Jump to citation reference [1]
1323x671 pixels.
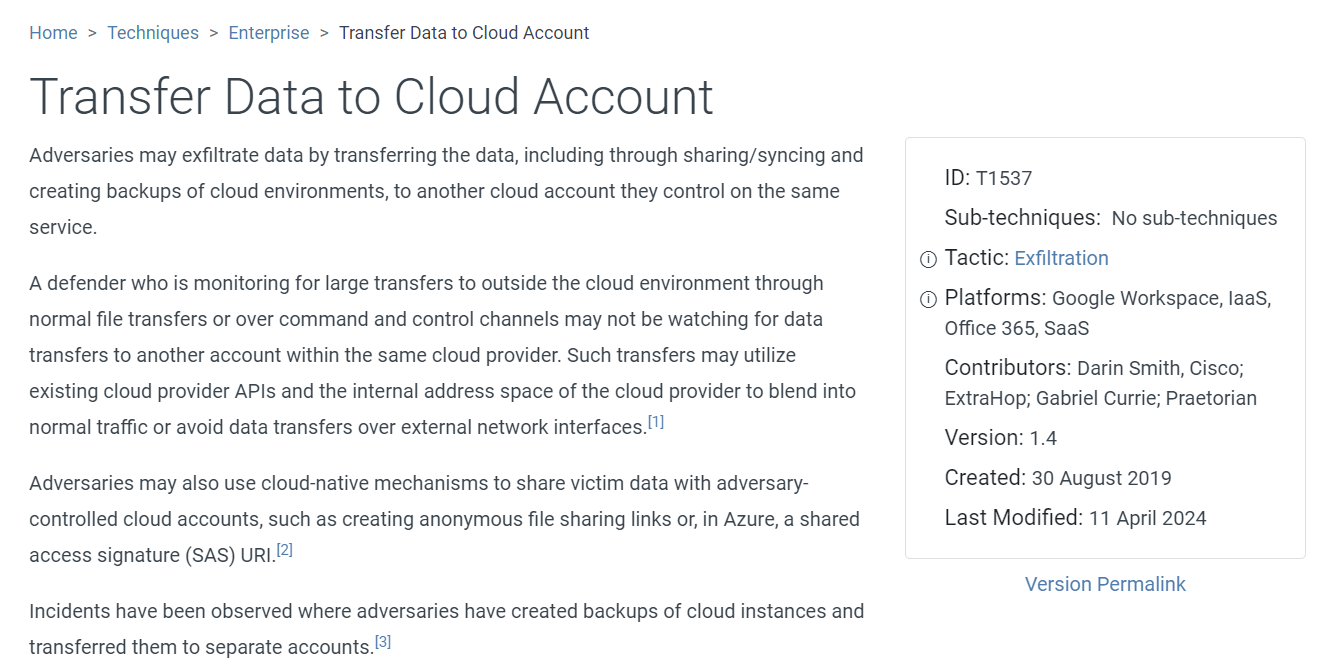[656, 422]
